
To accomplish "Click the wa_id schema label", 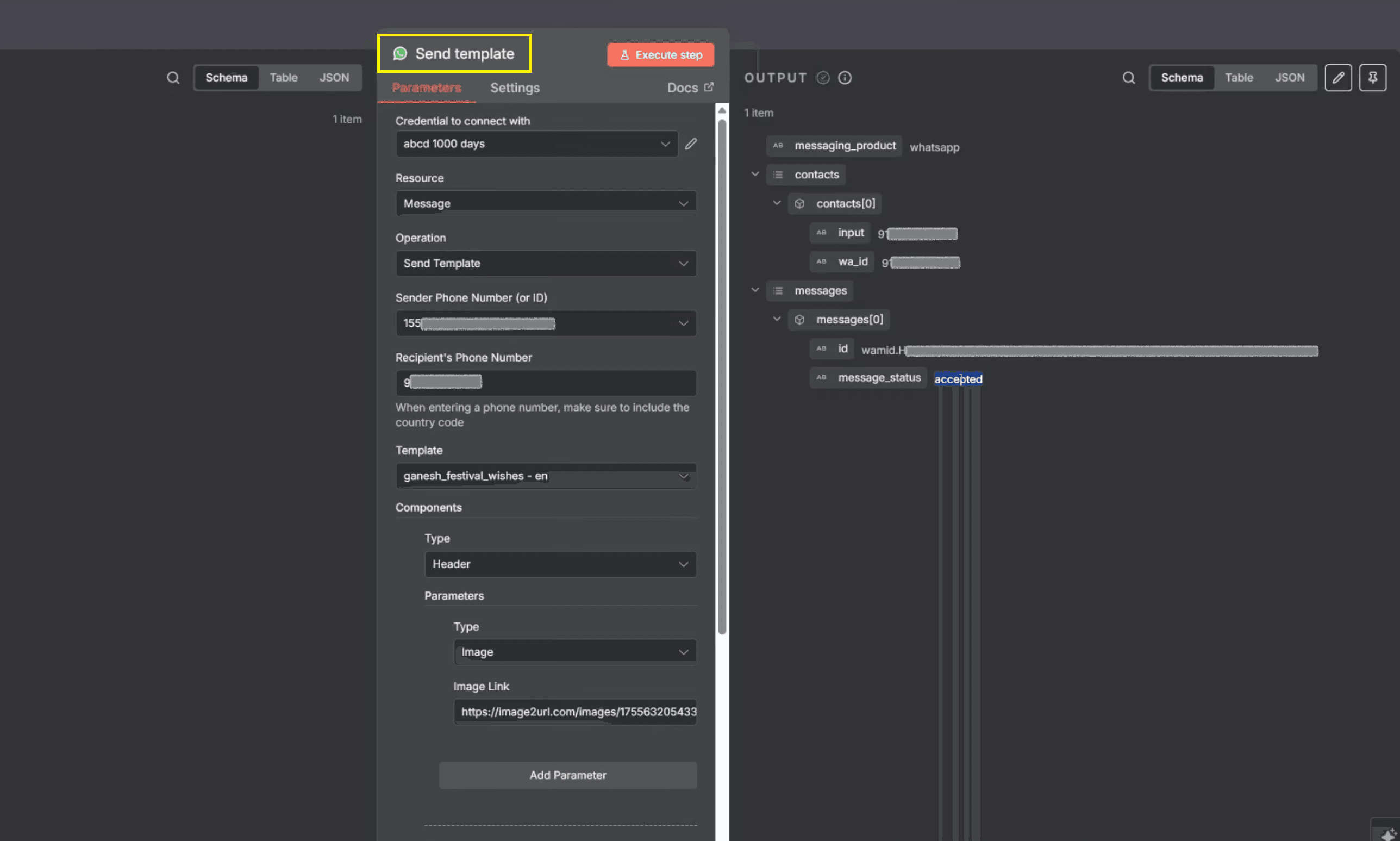I will 853,261.
